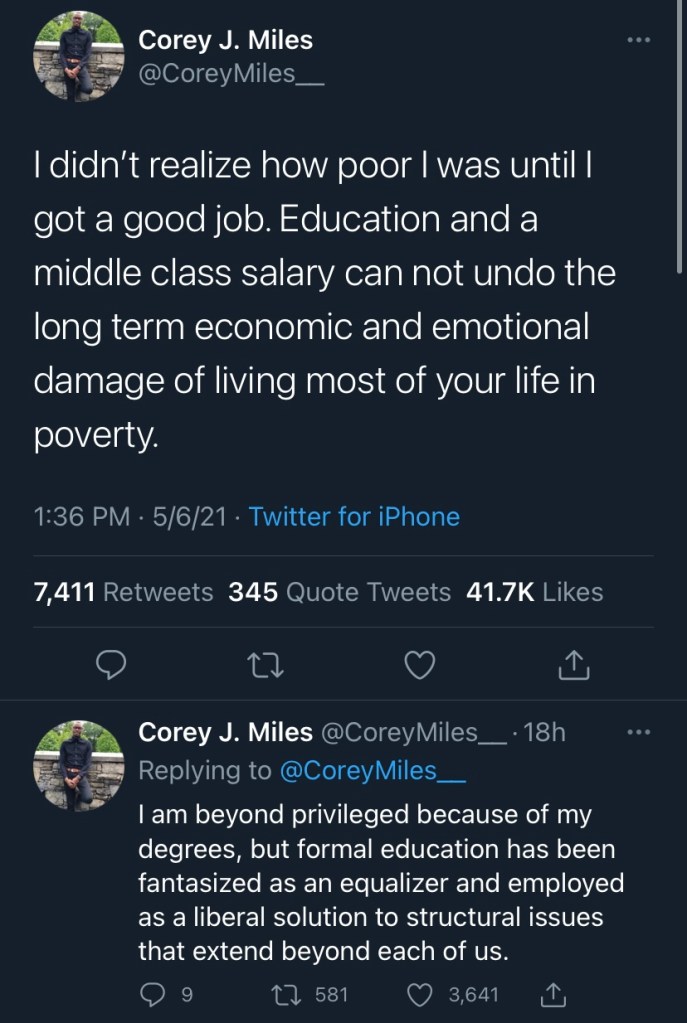Click reply icon on the follow-up tweet
Viewport: 687px width, 1023px height.
coord(151,994)
